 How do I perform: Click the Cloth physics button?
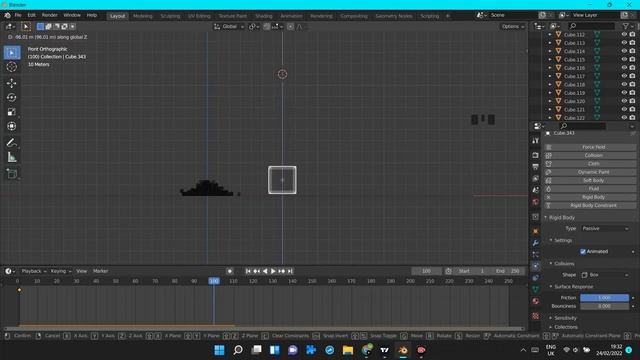coord(590,164)
